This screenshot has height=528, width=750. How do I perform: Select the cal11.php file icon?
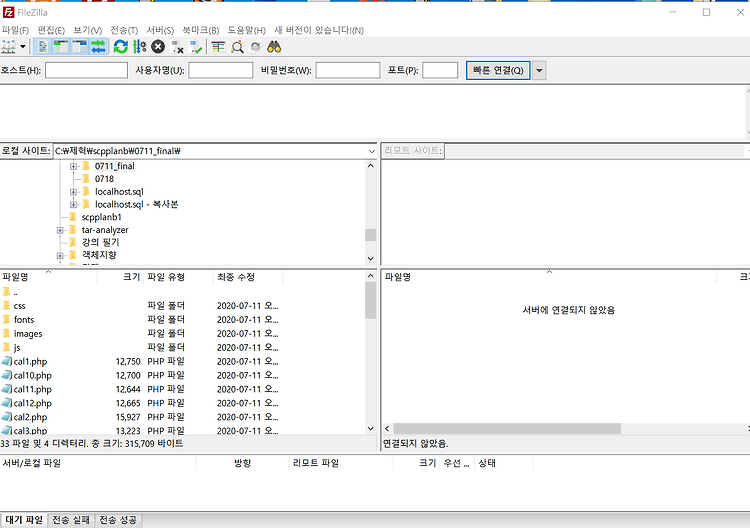coord(7,389)
